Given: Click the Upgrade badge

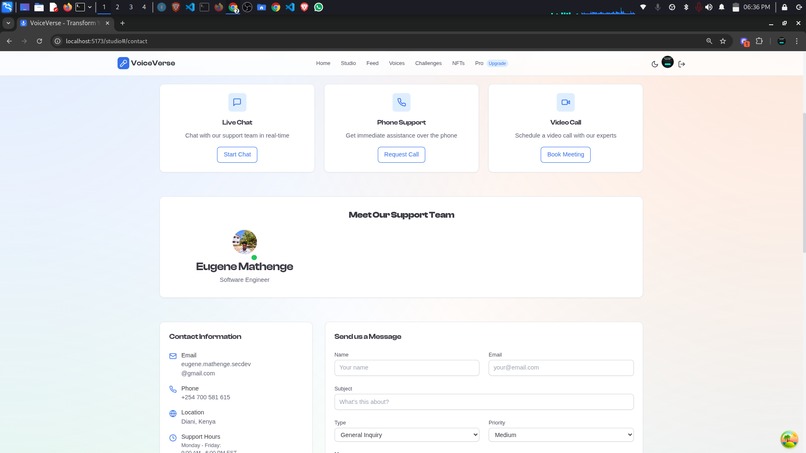Looking at the screenshot, I should (497, 63).
